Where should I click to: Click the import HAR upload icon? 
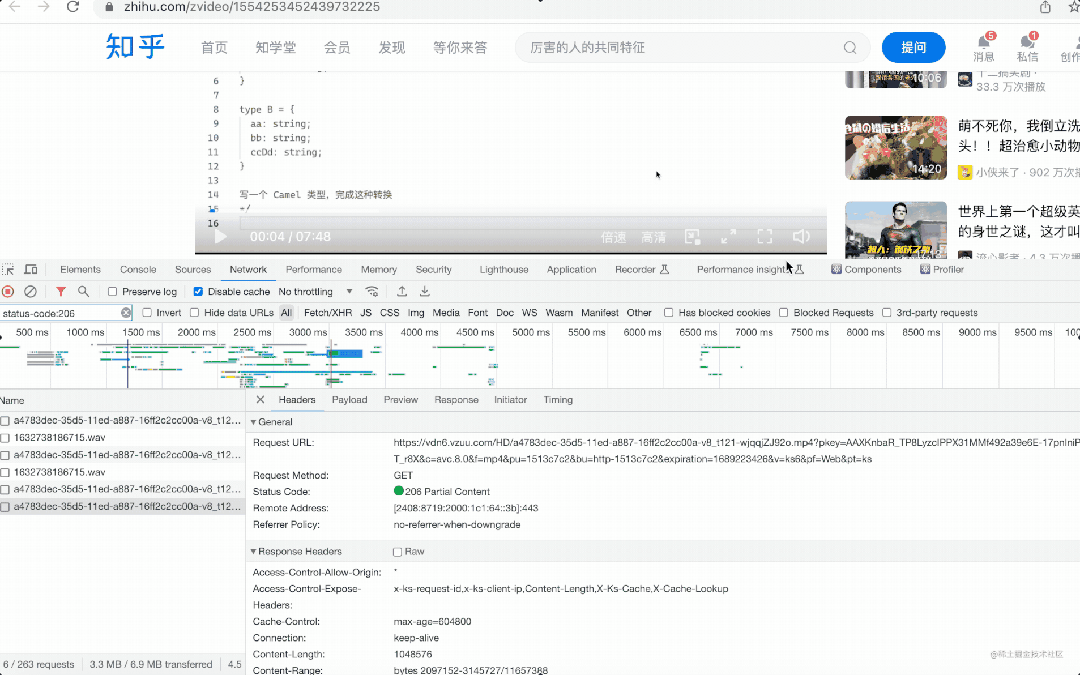402,291
